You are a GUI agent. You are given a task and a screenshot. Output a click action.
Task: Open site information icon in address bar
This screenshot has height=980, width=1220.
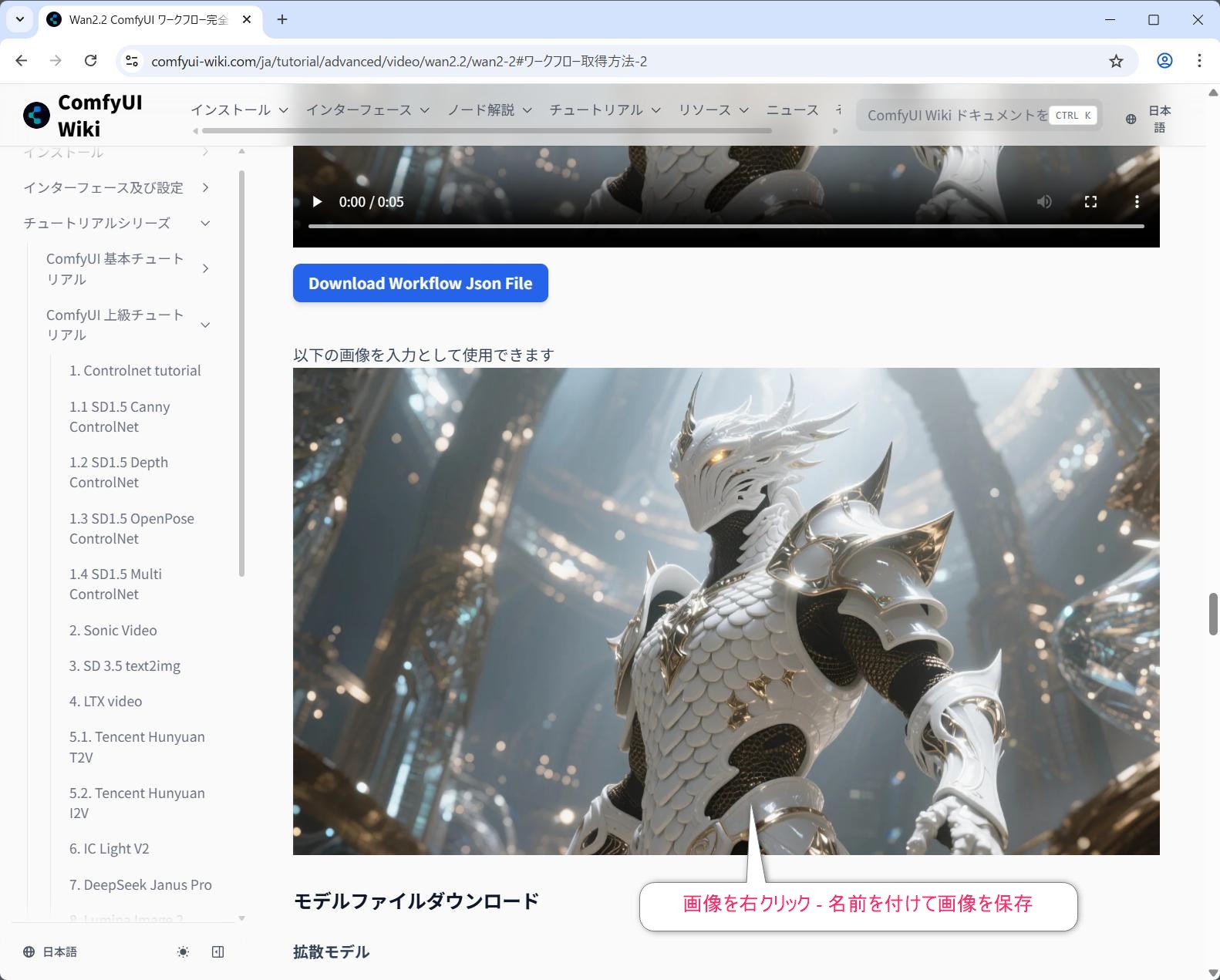click(132, 61)
